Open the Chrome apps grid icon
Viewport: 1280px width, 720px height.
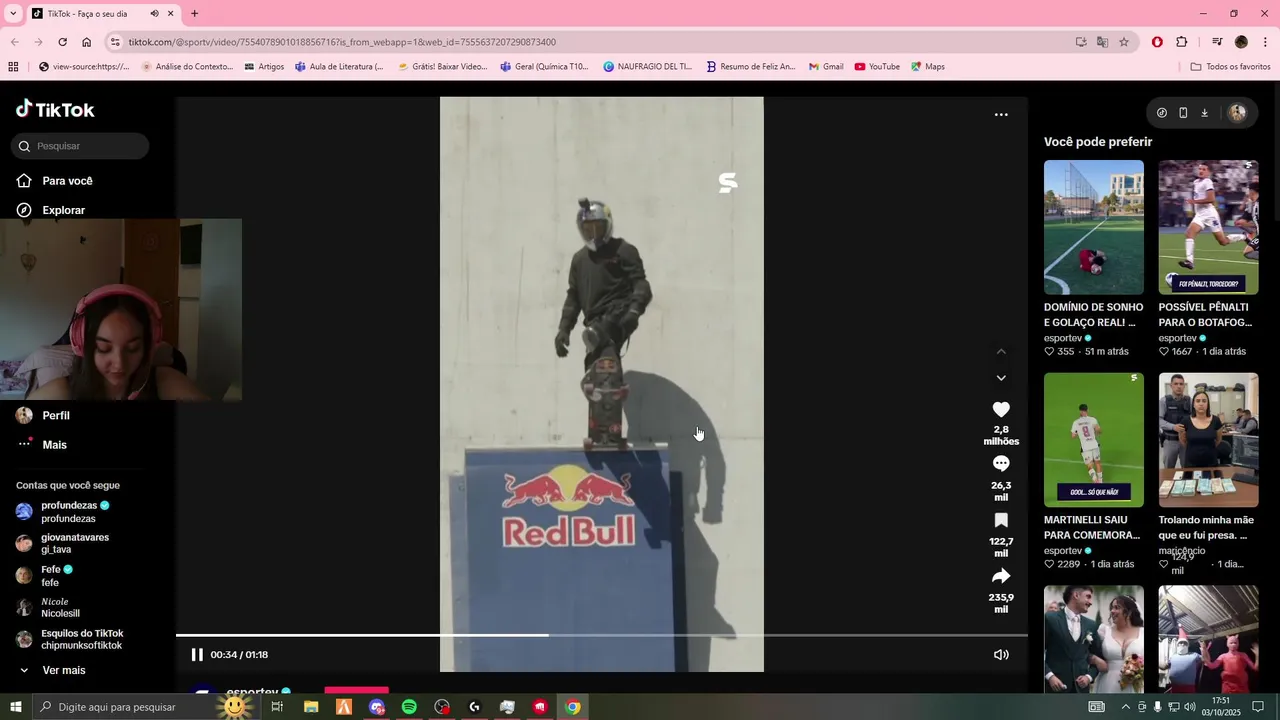coord(13,67)
